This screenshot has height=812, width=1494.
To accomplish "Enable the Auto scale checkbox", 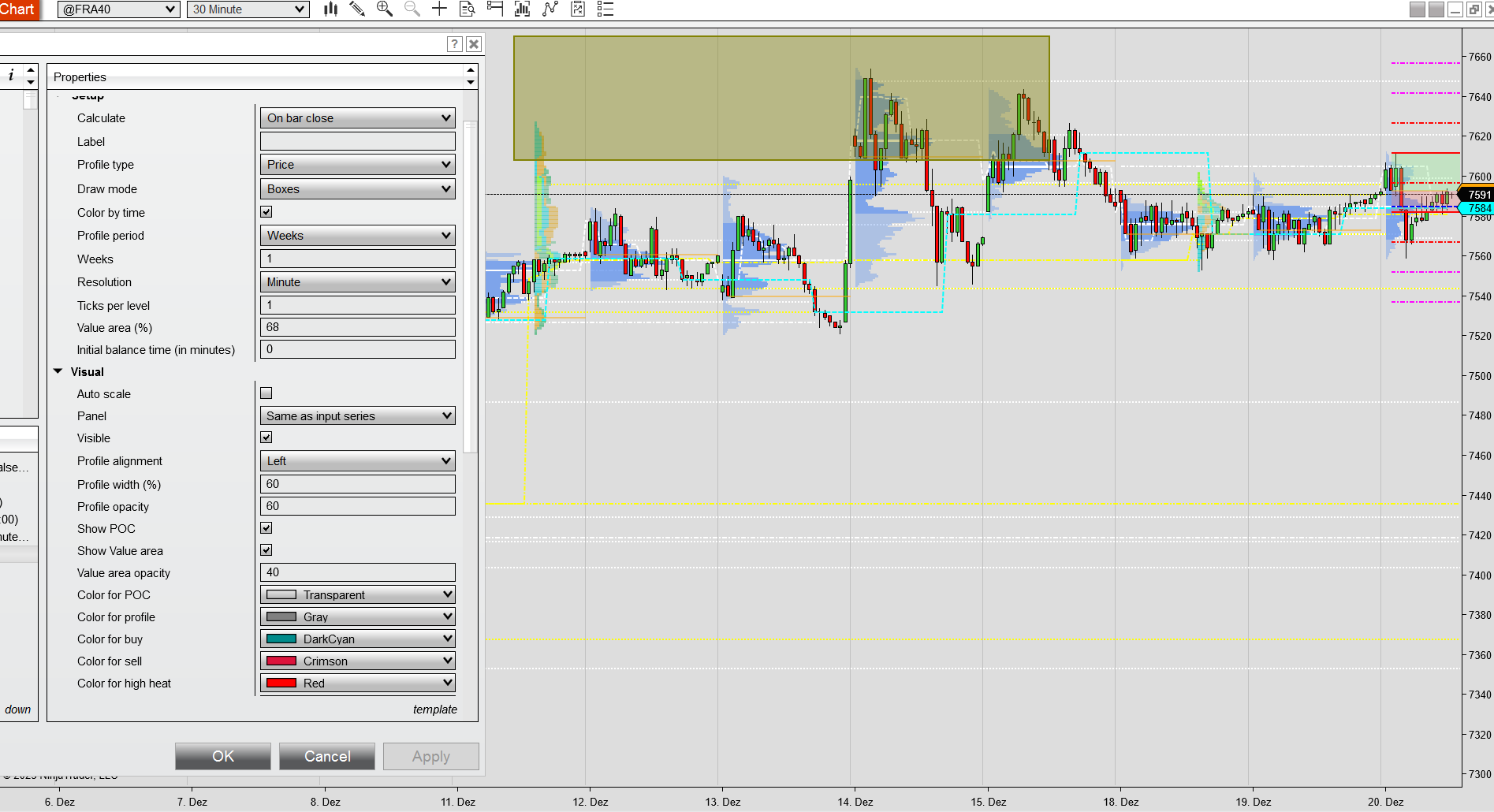I will 266,393.
